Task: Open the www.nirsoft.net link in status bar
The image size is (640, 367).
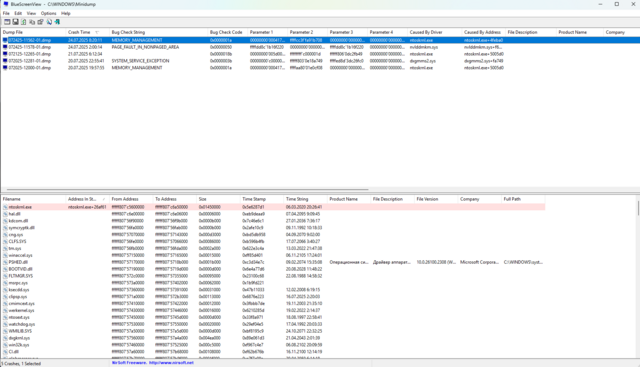Action: (x=171, y=363)
